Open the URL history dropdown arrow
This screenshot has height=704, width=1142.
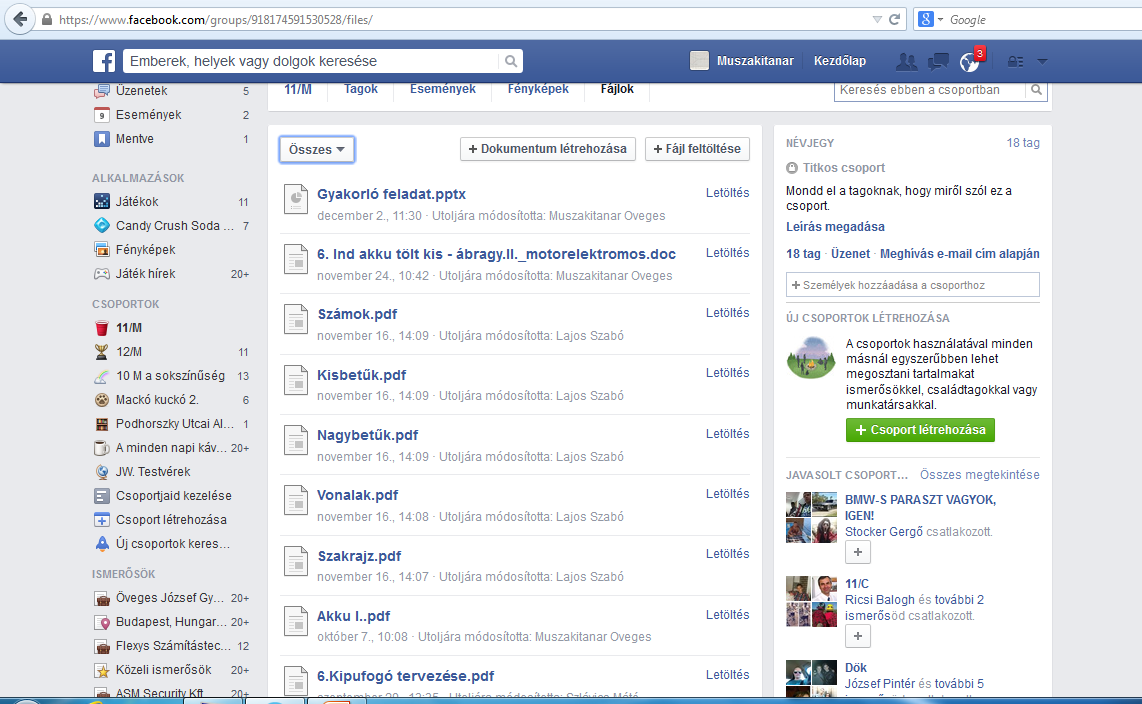tap(877, 20)
